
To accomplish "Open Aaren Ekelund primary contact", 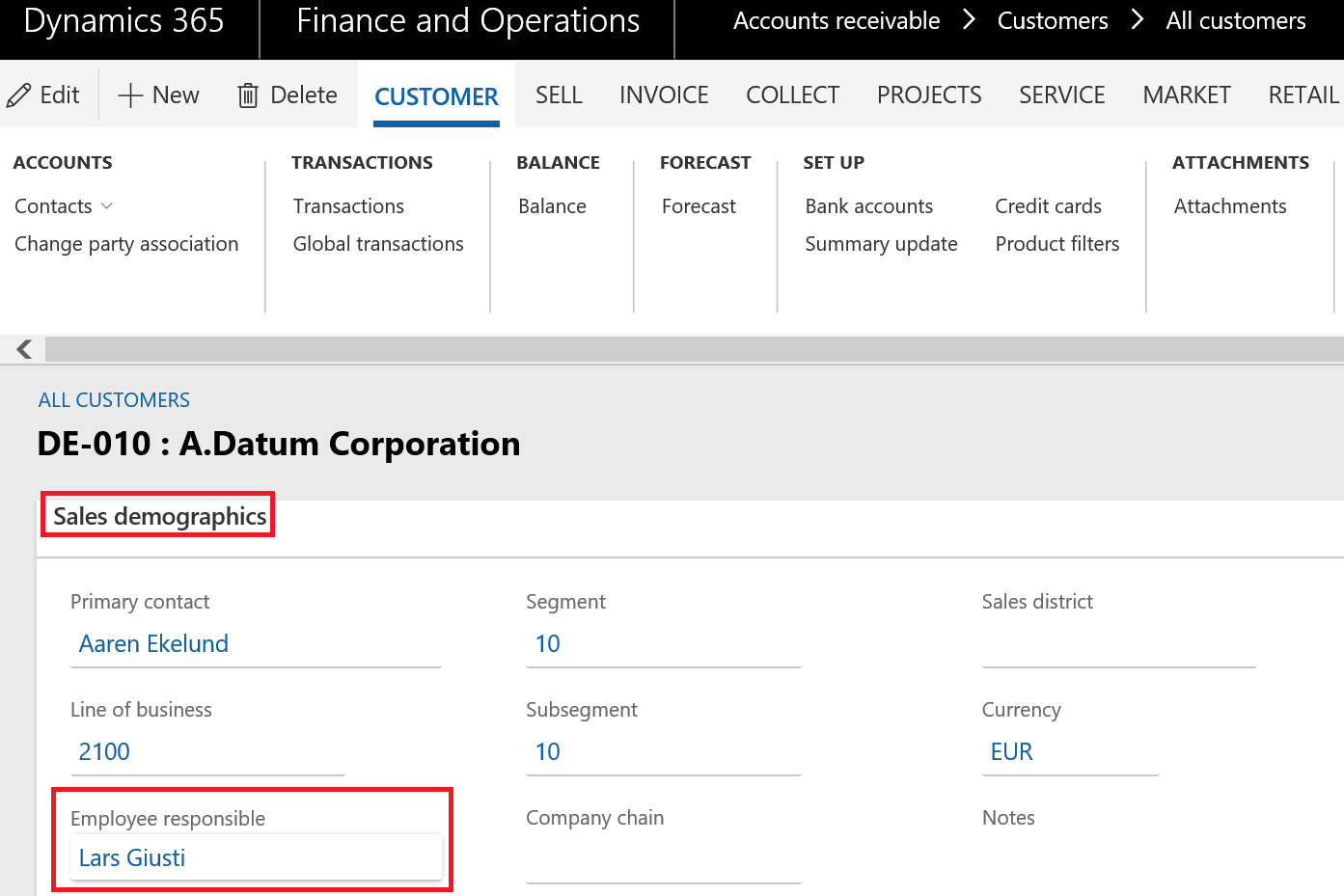I will tap(153, 643).
